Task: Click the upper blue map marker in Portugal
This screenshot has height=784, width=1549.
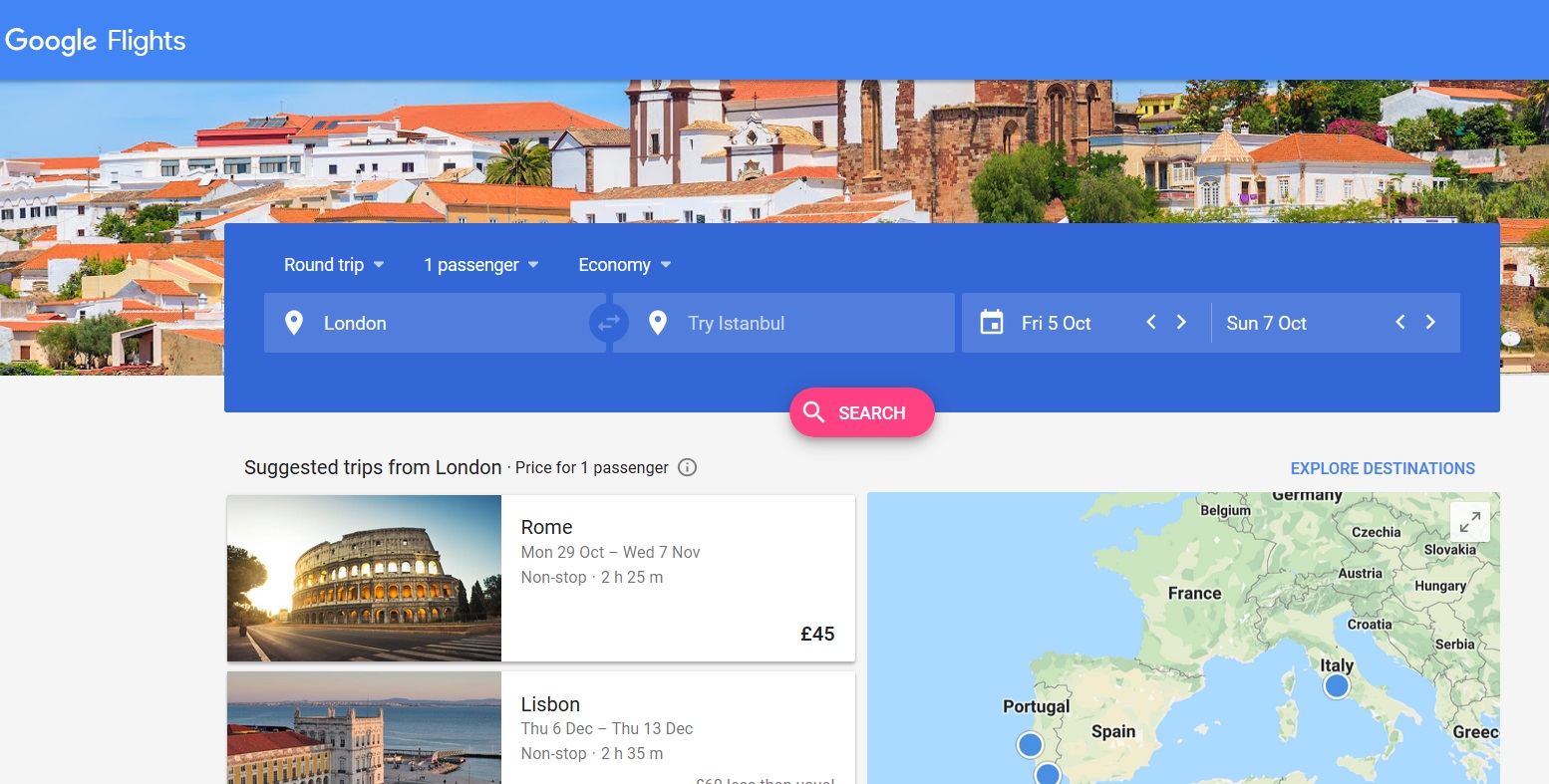Action: click(1030, 744)
